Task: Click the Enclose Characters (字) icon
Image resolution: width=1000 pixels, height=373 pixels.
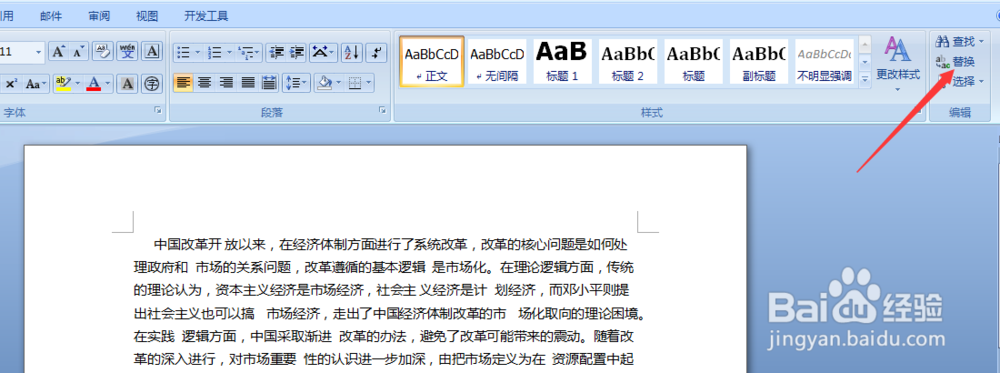Action: (151, 83)
